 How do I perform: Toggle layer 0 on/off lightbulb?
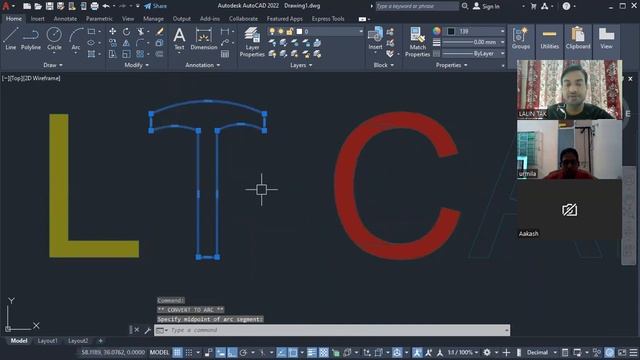point(272,31)
